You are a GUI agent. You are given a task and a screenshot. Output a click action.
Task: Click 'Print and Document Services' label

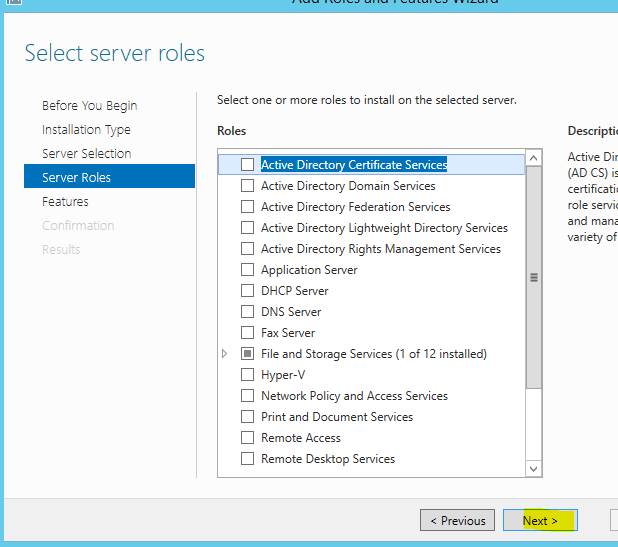[x=337, y=417]
